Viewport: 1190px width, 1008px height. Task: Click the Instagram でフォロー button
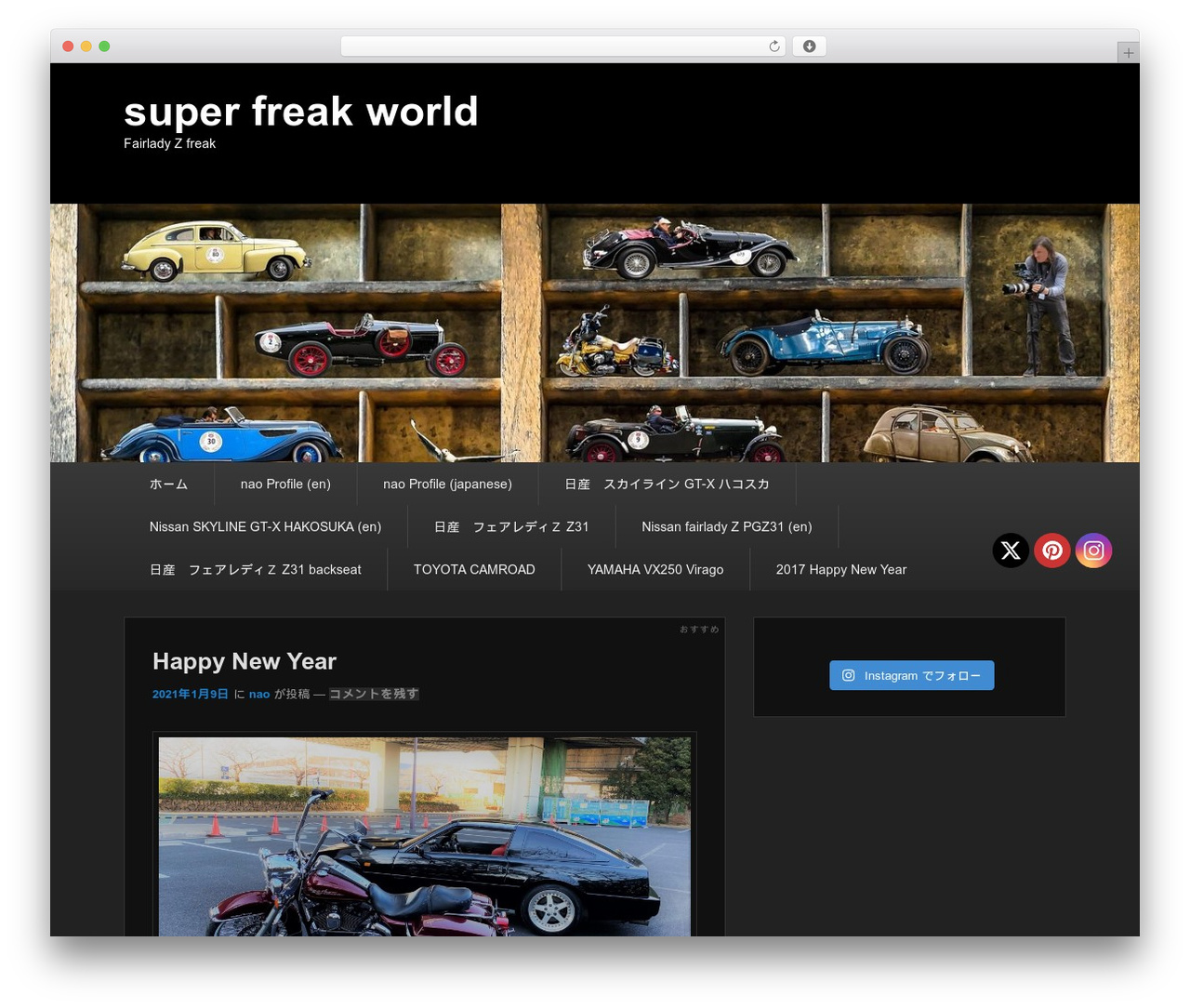912,675
